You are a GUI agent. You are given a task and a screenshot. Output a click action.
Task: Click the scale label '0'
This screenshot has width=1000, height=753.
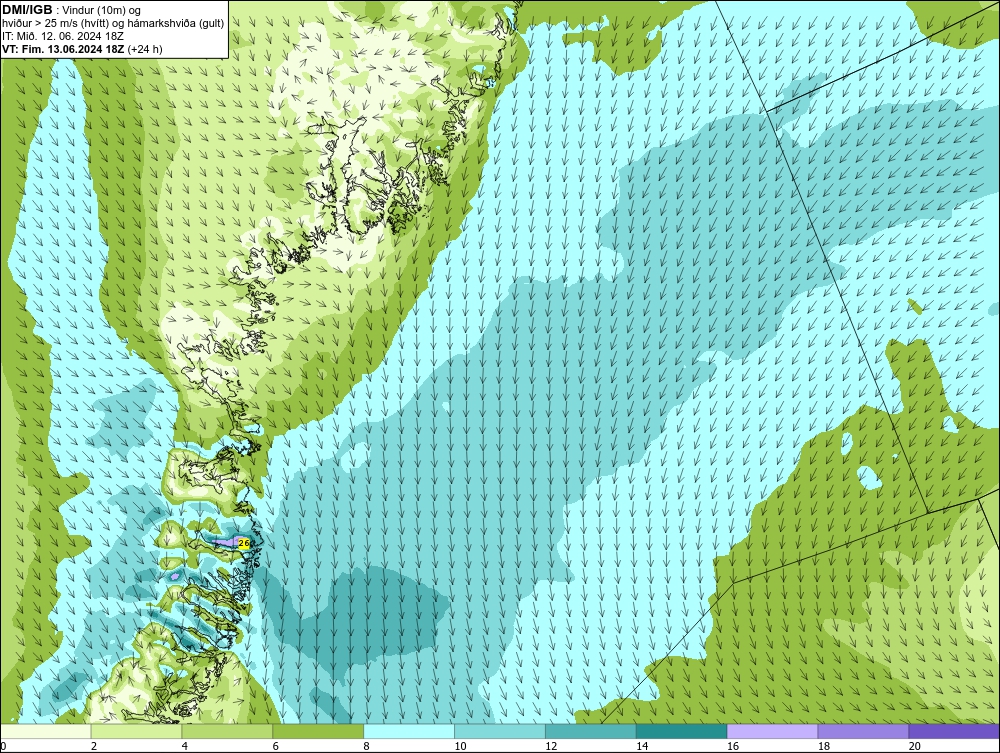(3, 746)
